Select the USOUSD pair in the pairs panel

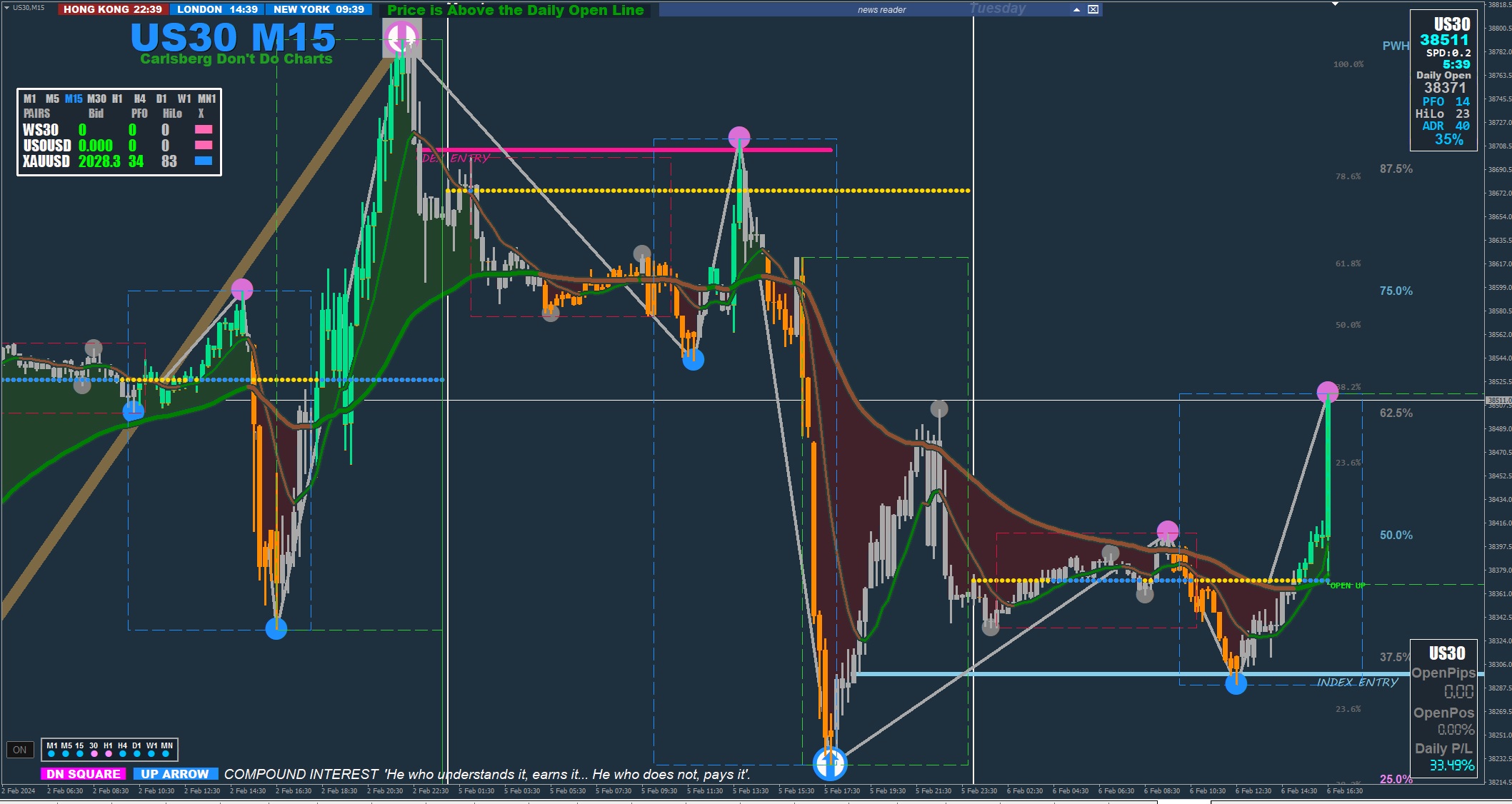(x=47, y=146)
